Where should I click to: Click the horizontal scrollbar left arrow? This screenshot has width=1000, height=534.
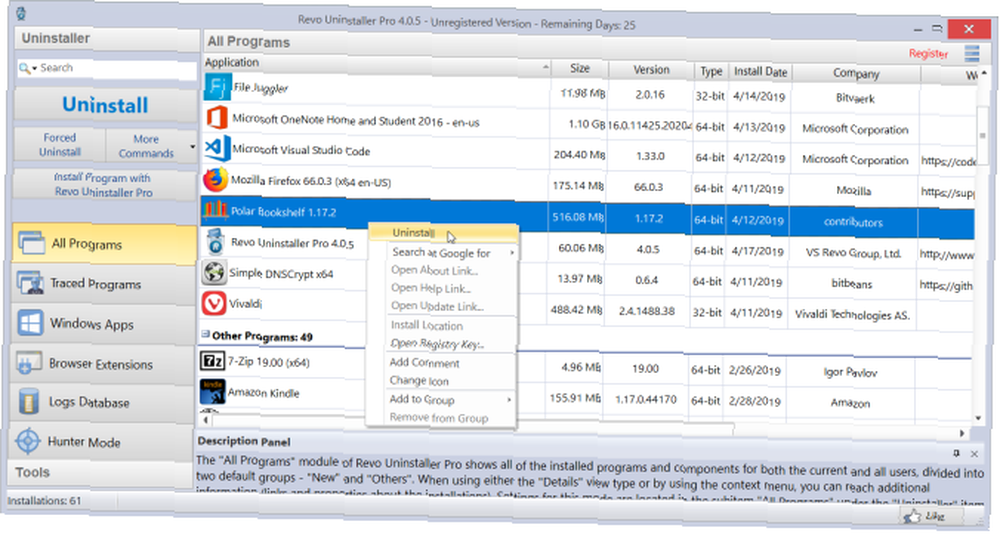[x=205, y=420]
